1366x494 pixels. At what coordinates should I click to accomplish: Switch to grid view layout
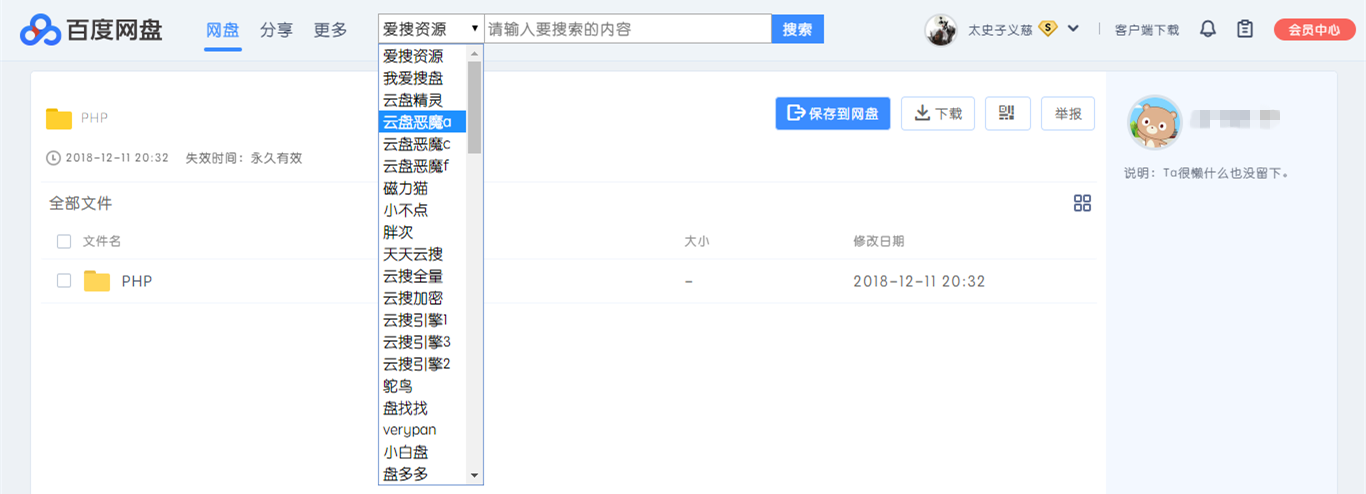[1082, 203]
